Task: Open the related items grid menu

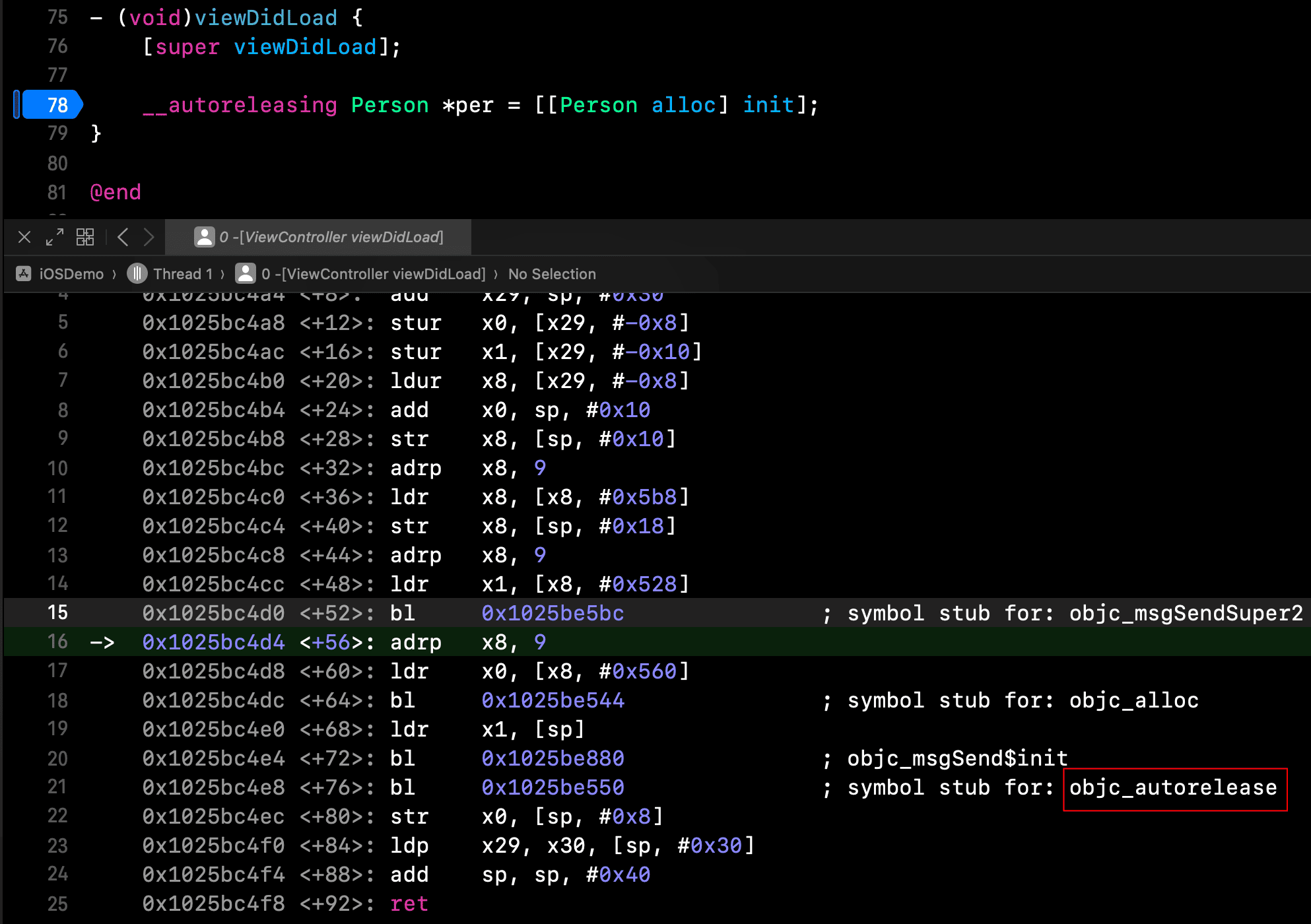Action: coord(85,237)
